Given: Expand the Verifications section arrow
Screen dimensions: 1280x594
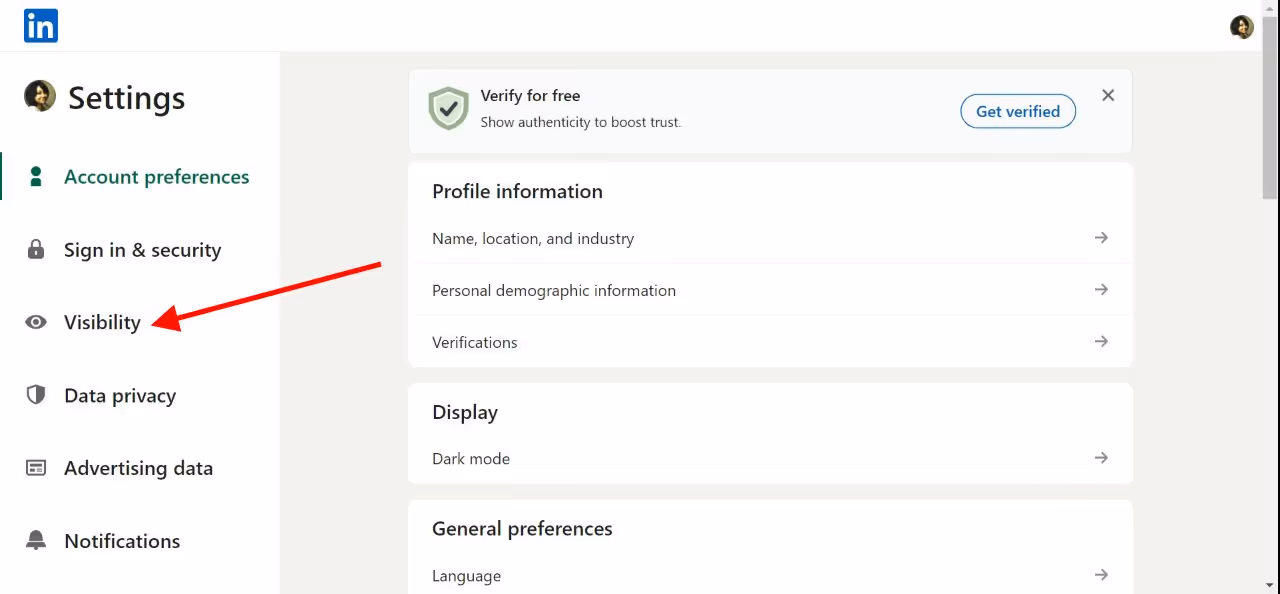Looking at the screenshot, I should click(x=1100, y=341).
